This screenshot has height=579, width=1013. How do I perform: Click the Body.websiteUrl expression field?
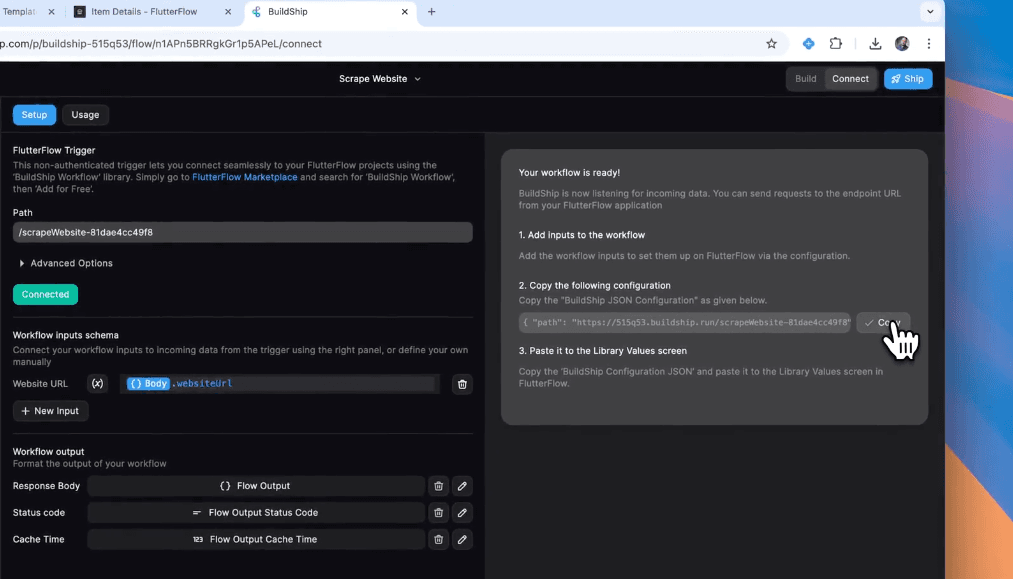click(279, 384)
